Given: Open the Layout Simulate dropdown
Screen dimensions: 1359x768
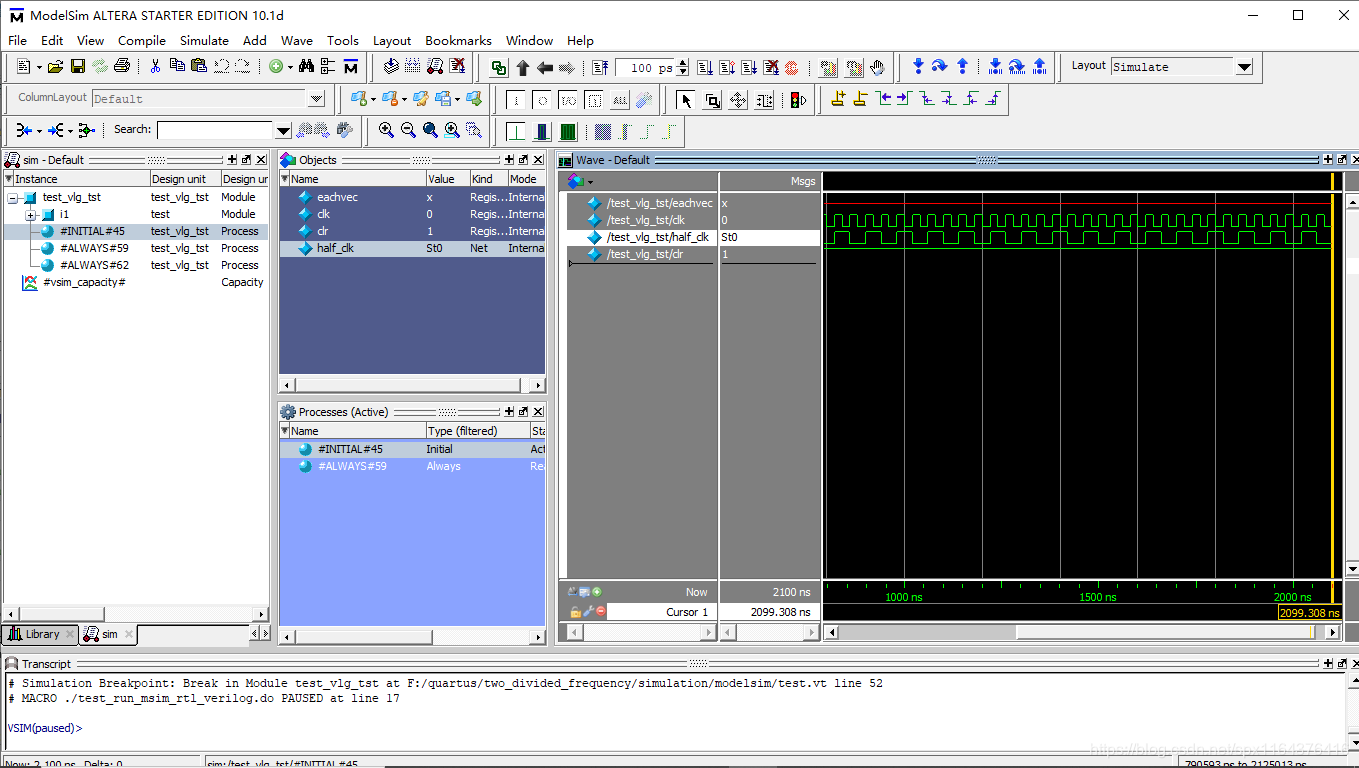Looking at the screenshot, I should pyautogui.click(x=1244, y=67).
